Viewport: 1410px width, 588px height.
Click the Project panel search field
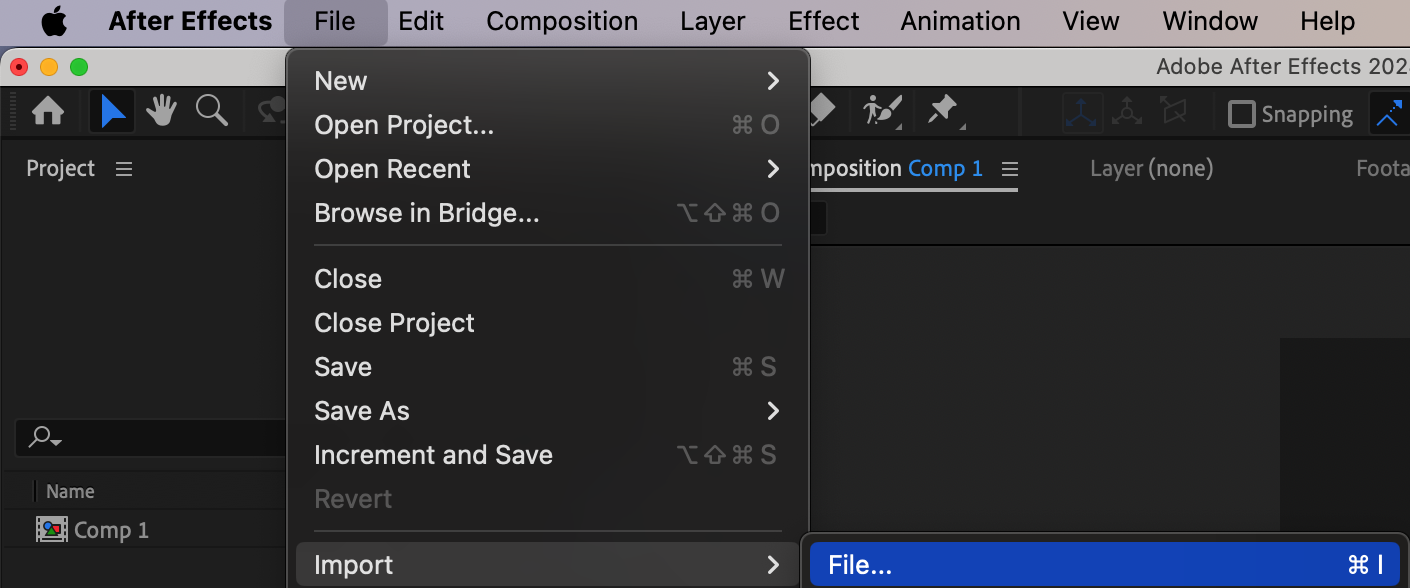[150, 437]
